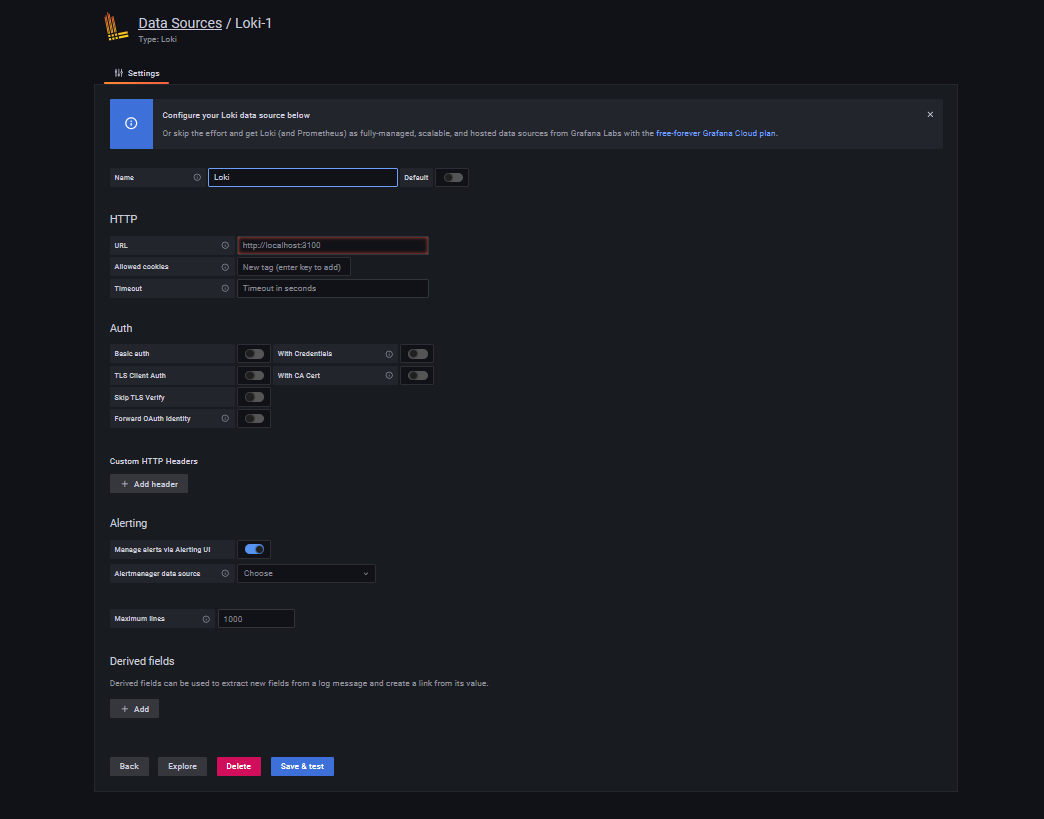The image size is (1044, 819).
Task: Click the Loki logo icon
Action: (x=117, y=28)
